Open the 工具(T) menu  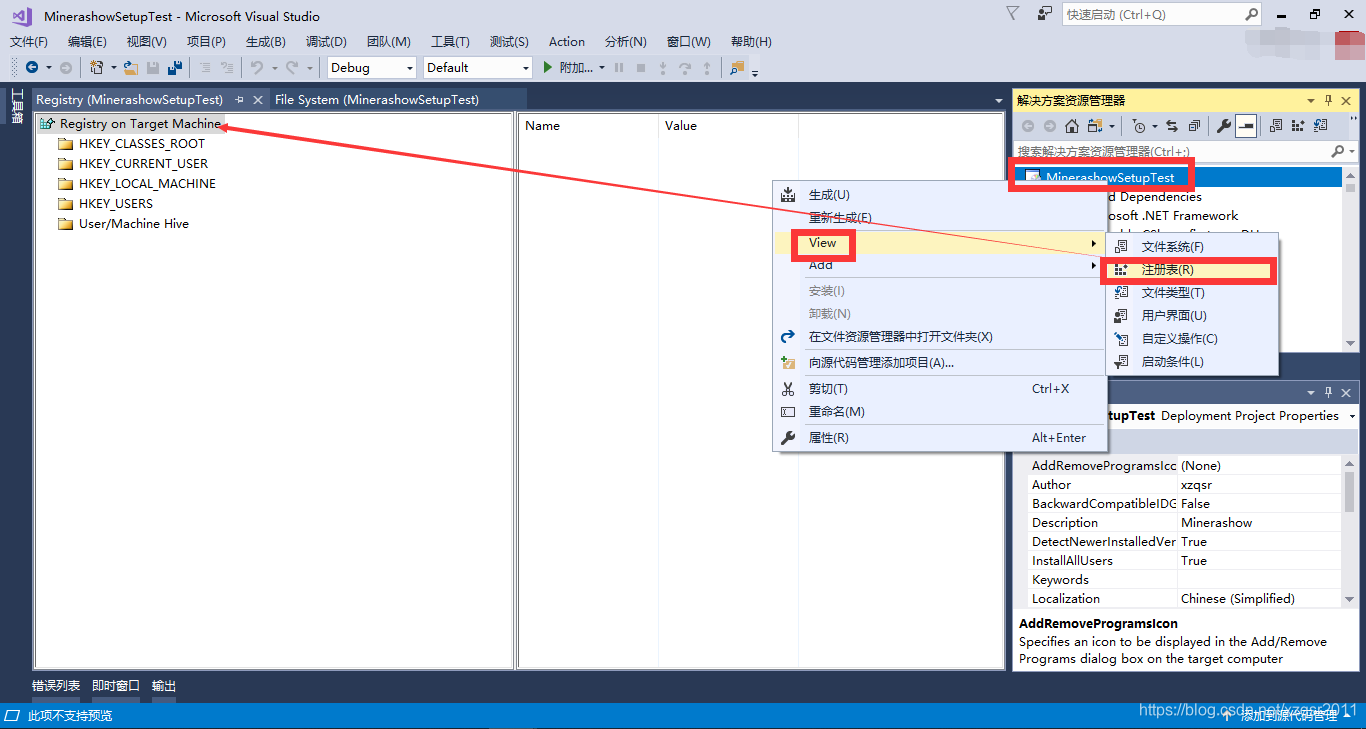coord(450,42)
